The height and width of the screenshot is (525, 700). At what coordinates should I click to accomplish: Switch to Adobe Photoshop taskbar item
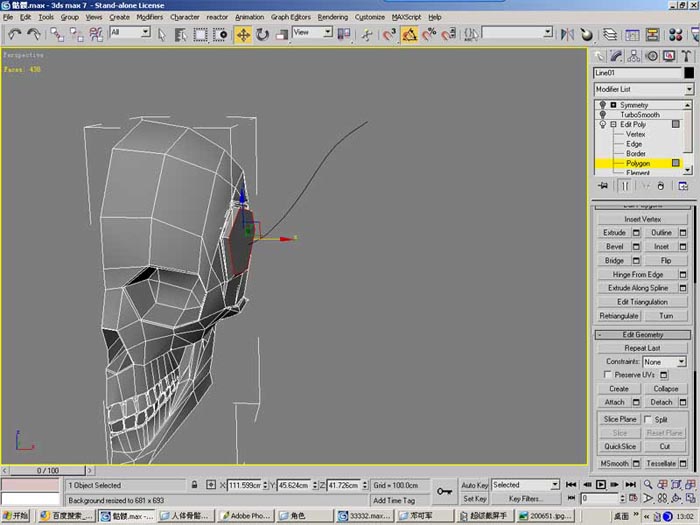coord(246,516)
